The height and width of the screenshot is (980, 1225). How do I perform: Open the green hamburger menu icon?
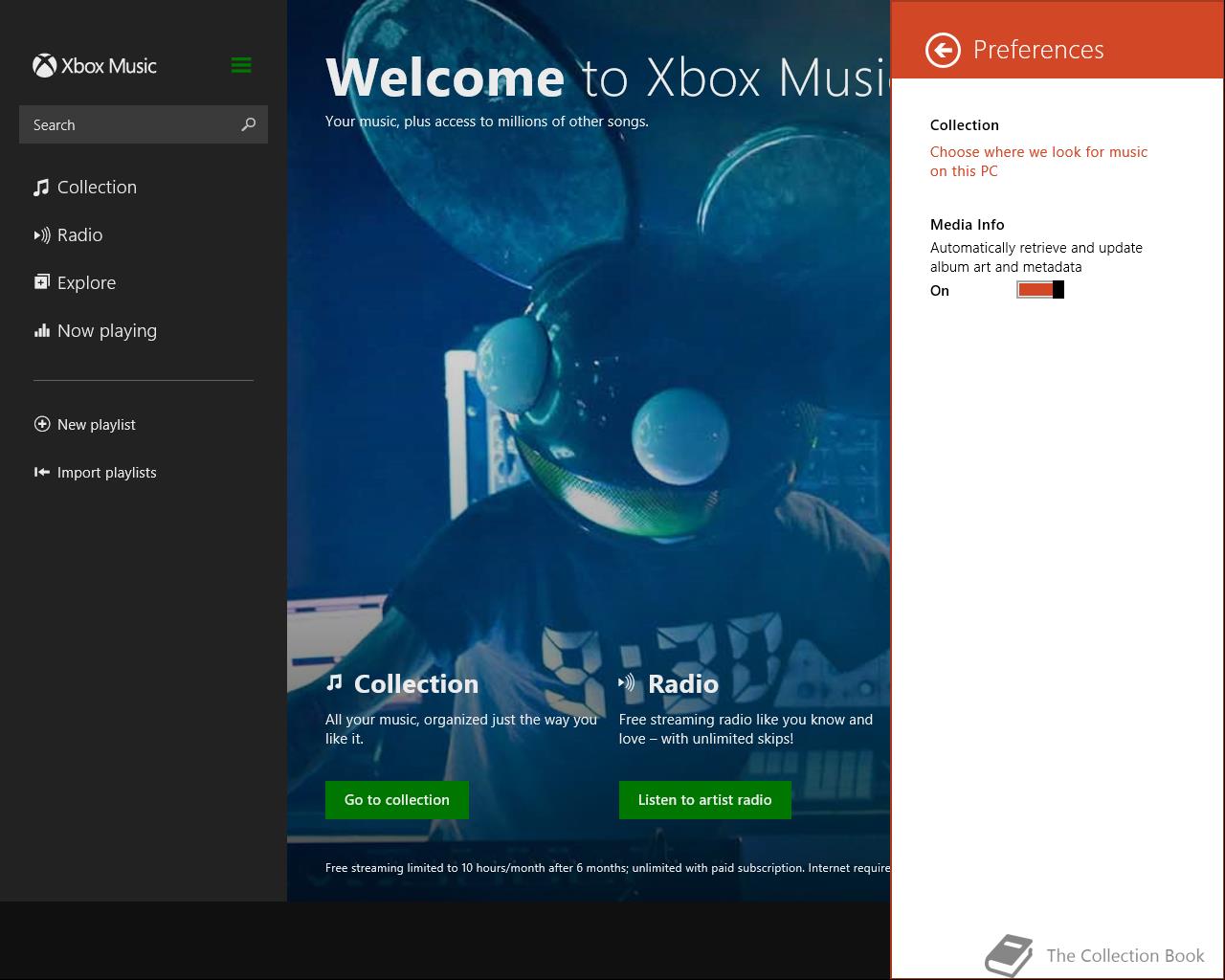(x=241, y=65)
